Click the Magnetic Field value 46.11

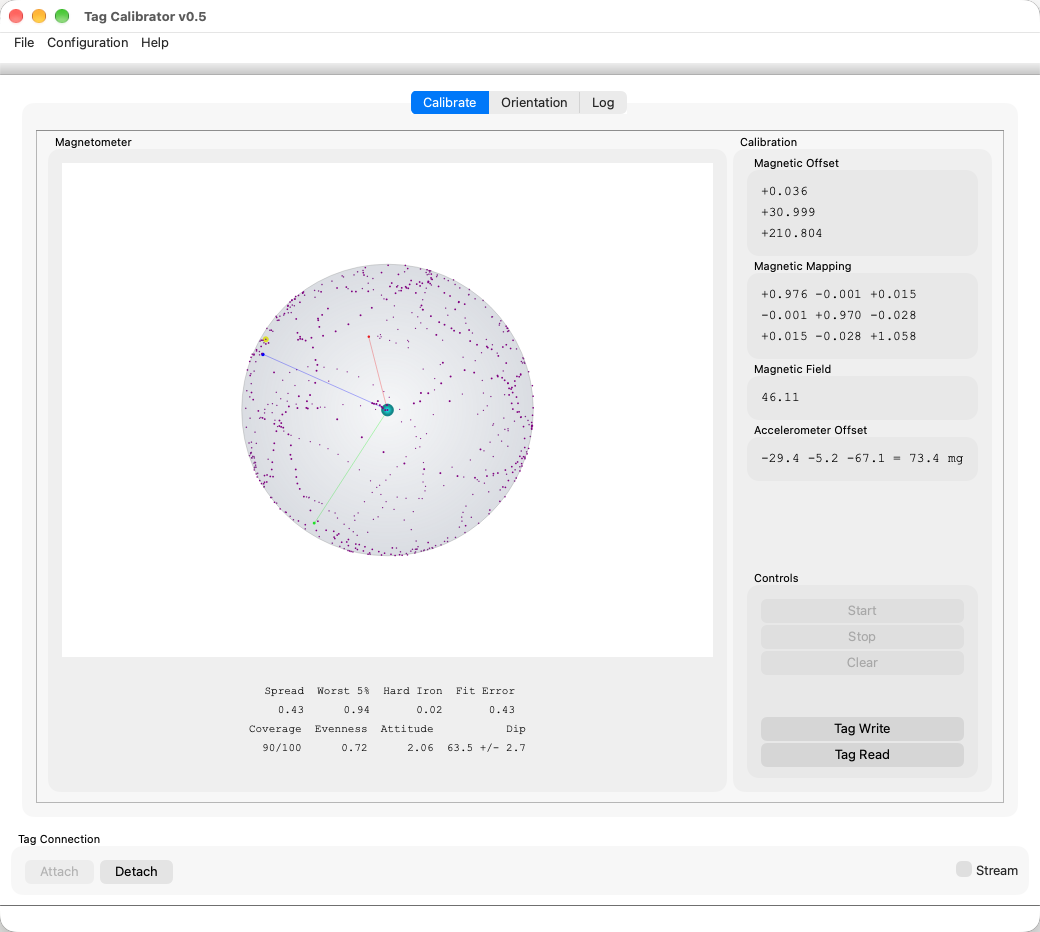pyautogui.click(x=780, y=397)
